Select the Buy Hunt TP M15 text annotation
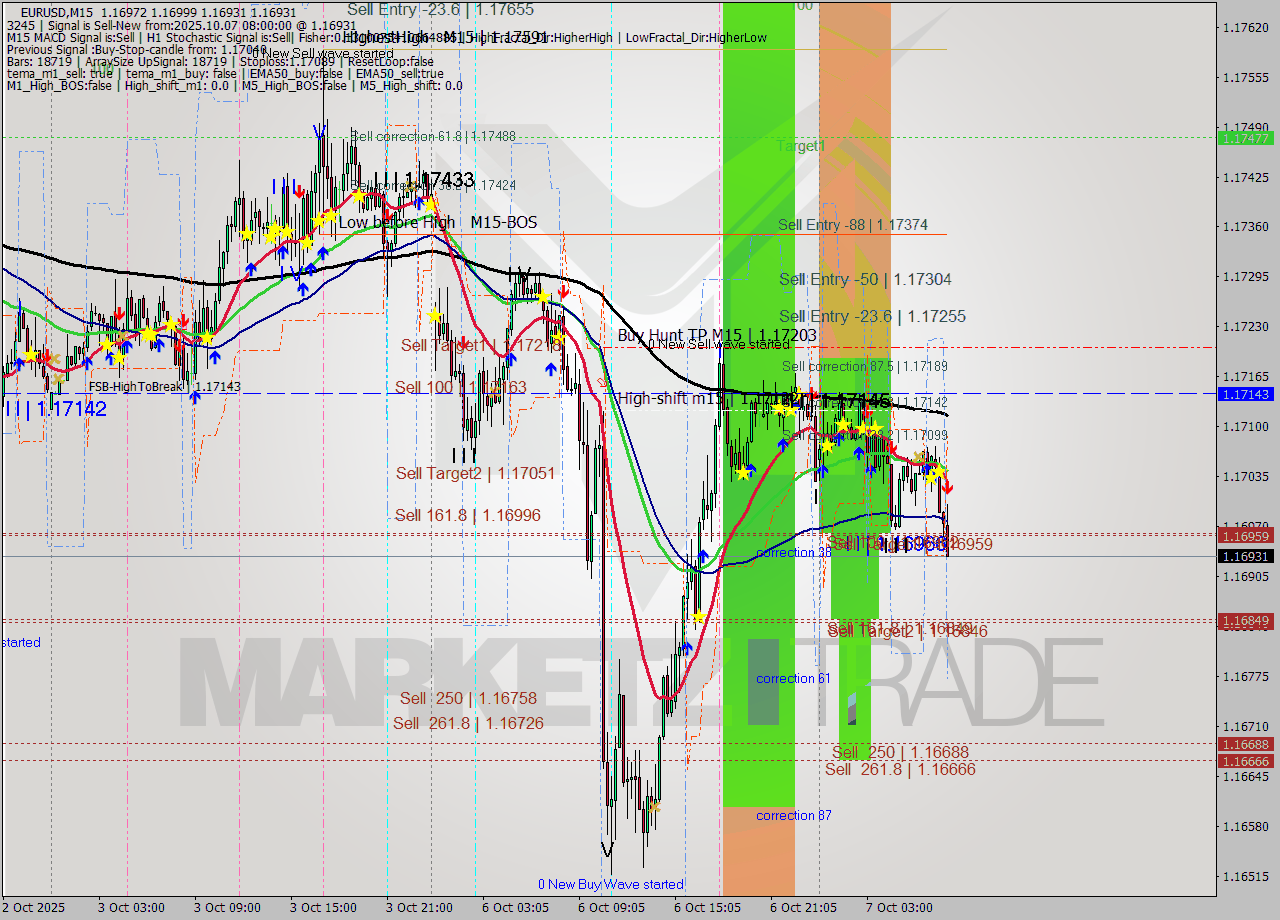Image resolution: width=1280 pixels, height=920 pixels. (x=700, y=334)
